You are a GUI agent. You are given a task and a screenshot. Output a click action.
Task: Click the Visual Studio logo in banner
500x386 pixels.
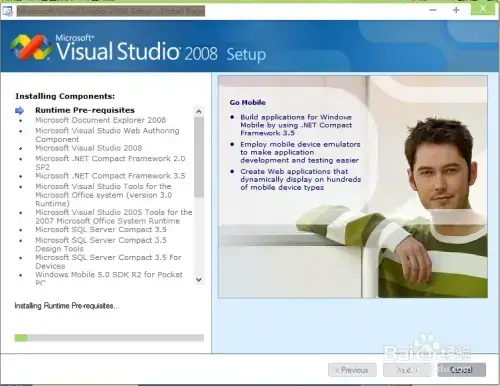click(31, 47)
